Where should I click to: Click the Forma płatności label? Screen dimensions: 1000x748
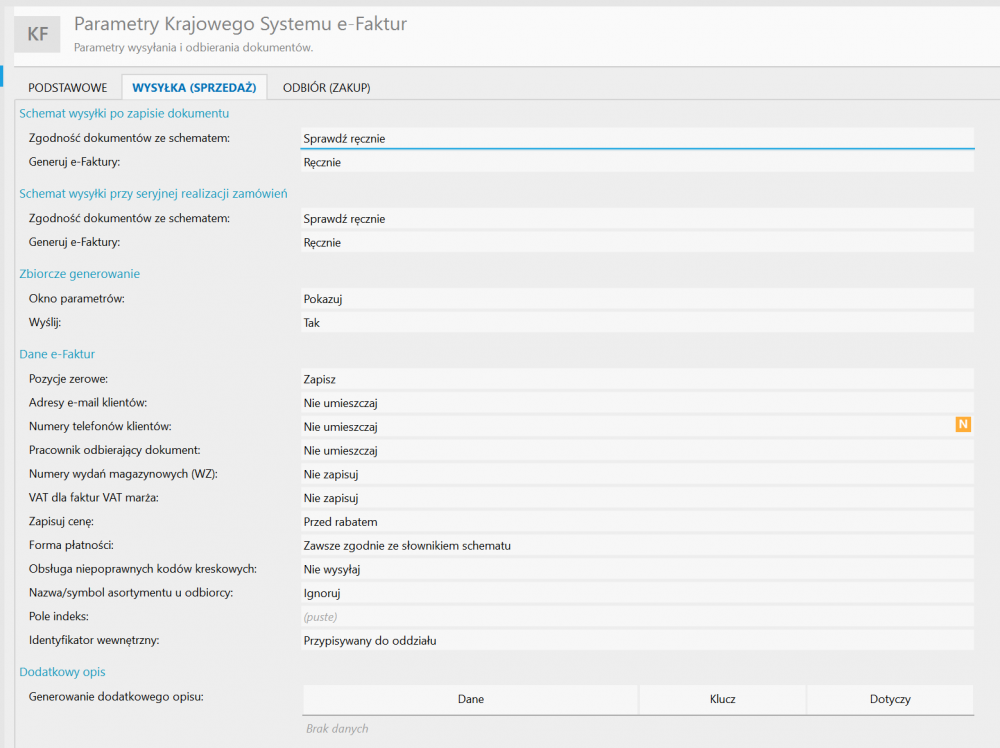(71, 545)
